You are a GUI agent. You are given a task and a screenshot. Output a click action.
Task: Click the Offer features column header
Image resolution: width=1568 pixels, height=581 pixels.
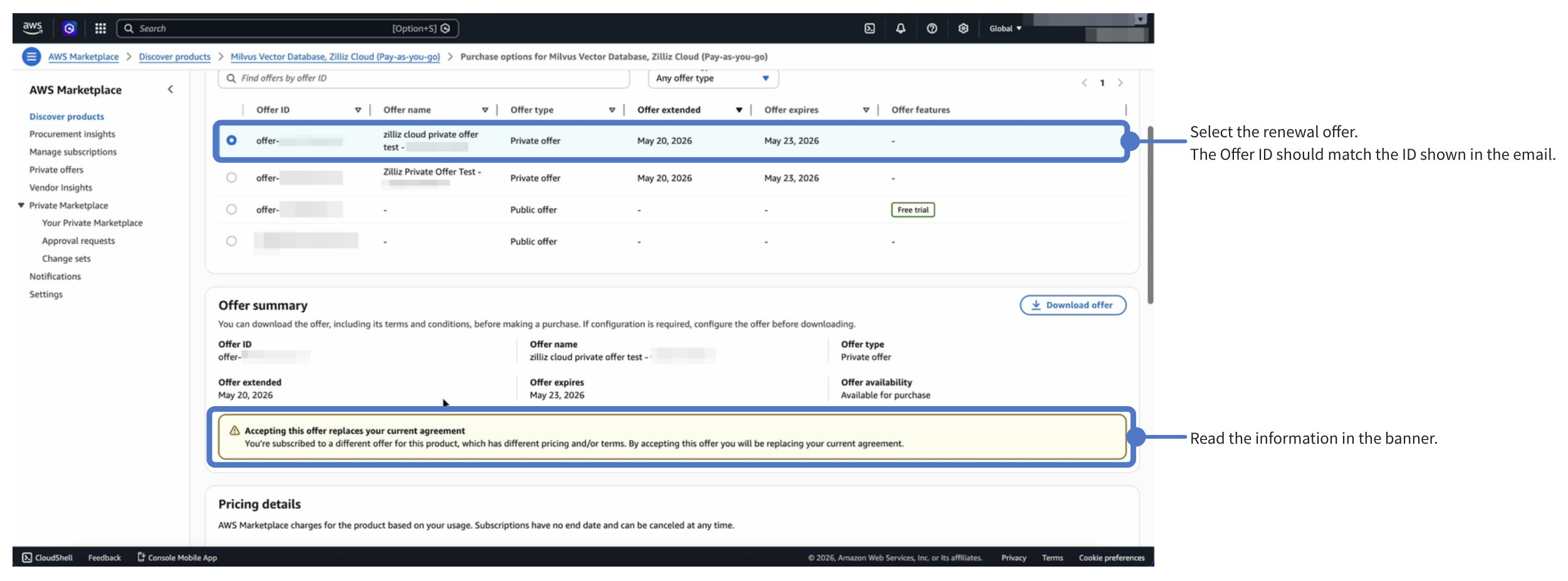click(x=921, y=110)
